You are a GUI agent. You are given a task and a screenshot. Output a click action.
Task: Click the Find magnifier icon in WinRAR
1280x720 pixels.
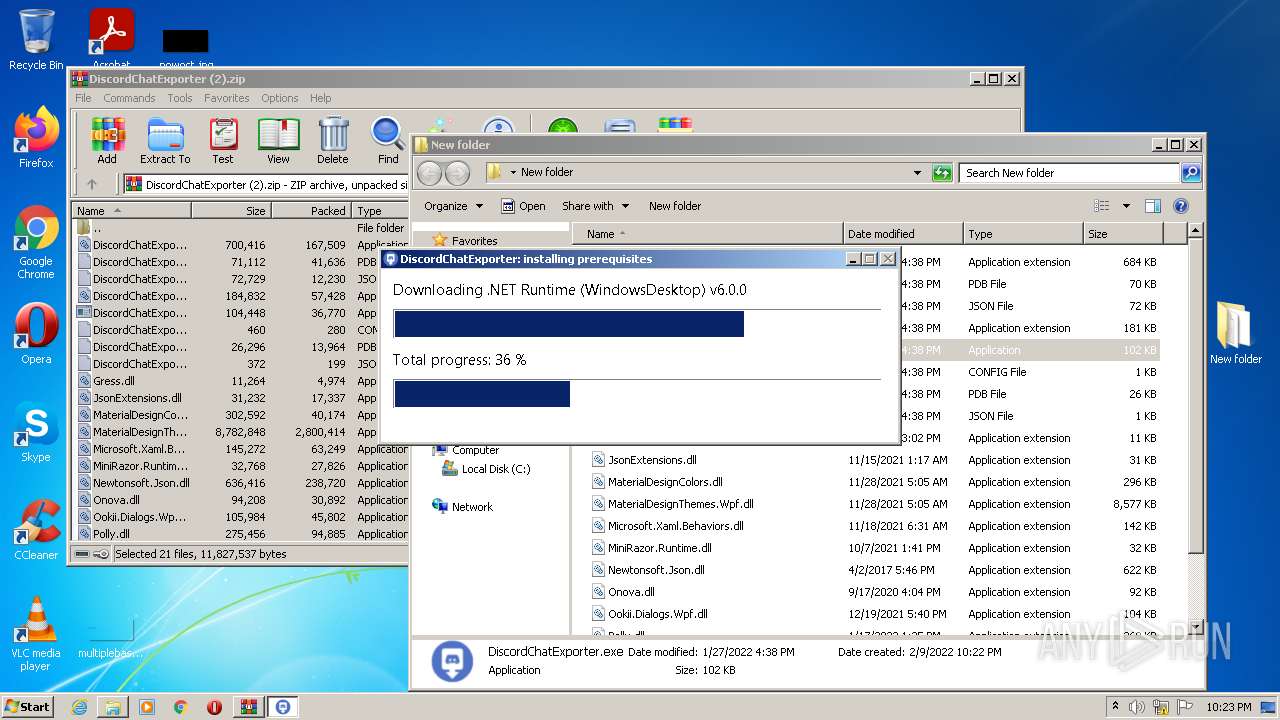point(388,140)
